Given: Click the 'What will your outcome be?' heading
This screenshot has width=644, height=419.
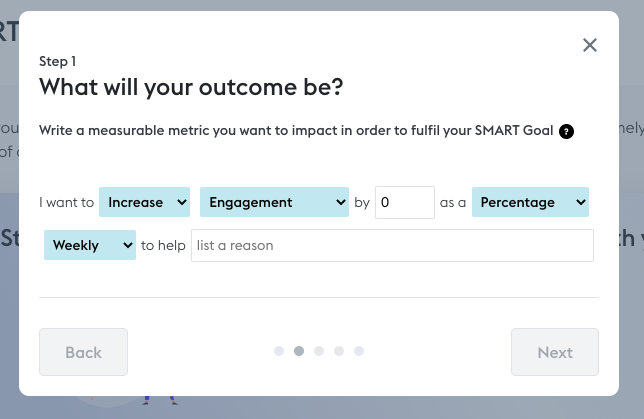Looking at the screenshot, I should point(191,87).
